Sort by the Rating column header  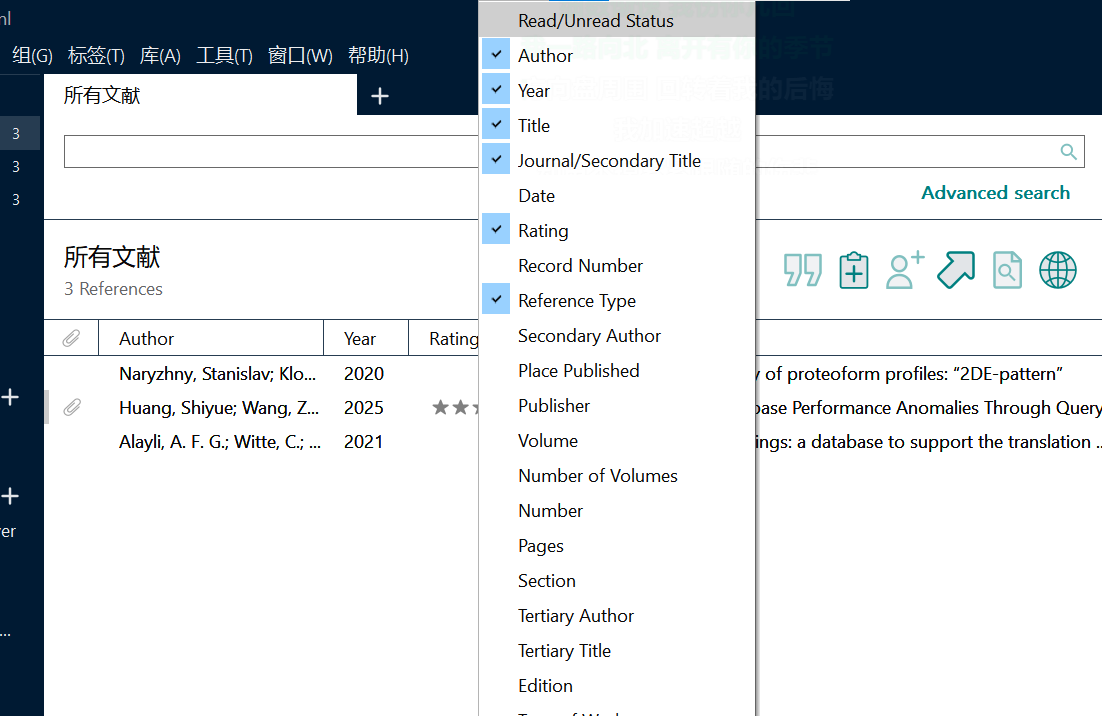coord(444,339)
